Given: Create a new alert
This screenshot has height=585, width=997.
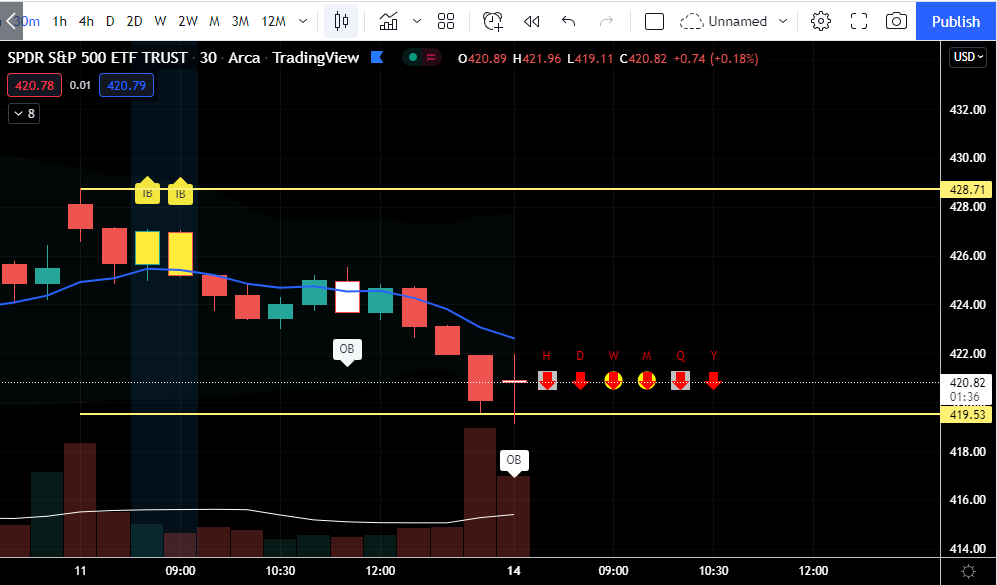Looking at the screenshot, I should click(x=493, y=21).
